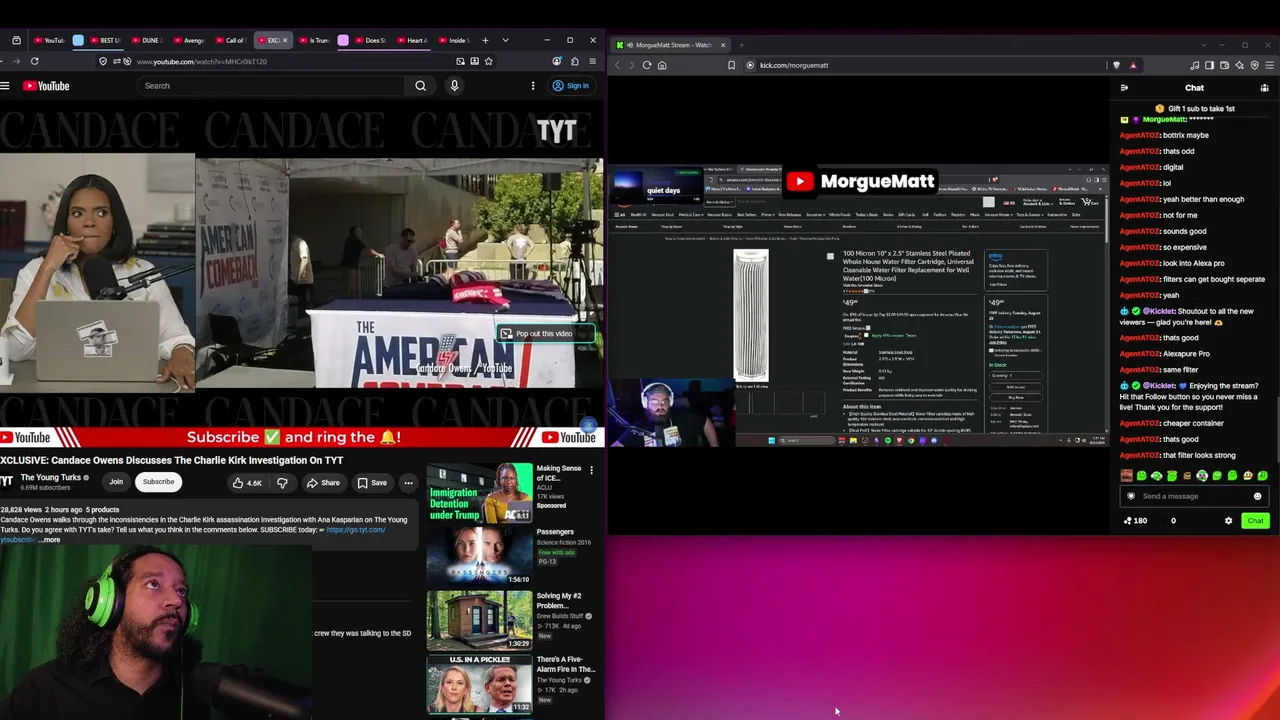This screenshot has height=720, width=1280.
Task: Click the 'Passengers' recommended video title
Action: click(555, 532)
